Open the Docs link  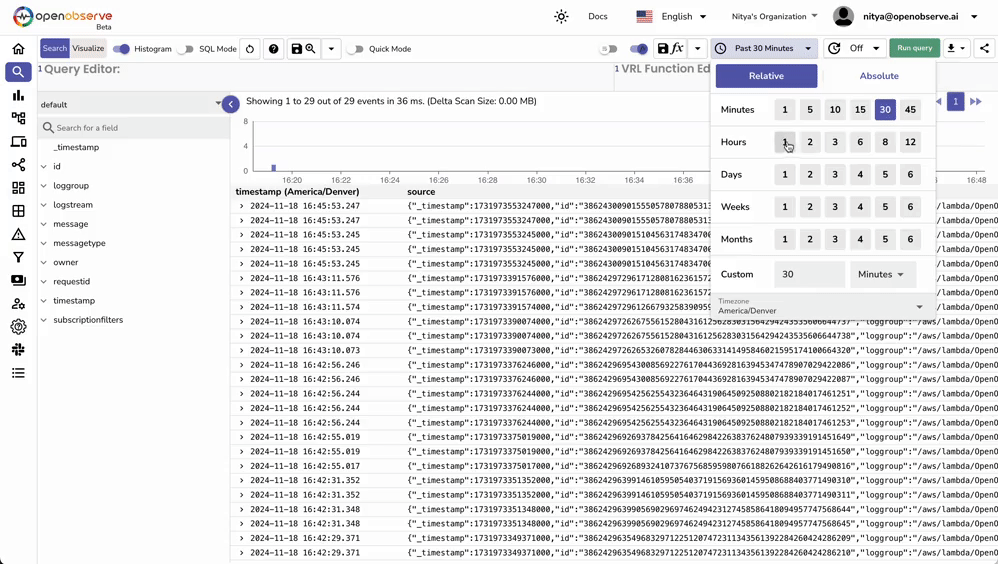598,17
